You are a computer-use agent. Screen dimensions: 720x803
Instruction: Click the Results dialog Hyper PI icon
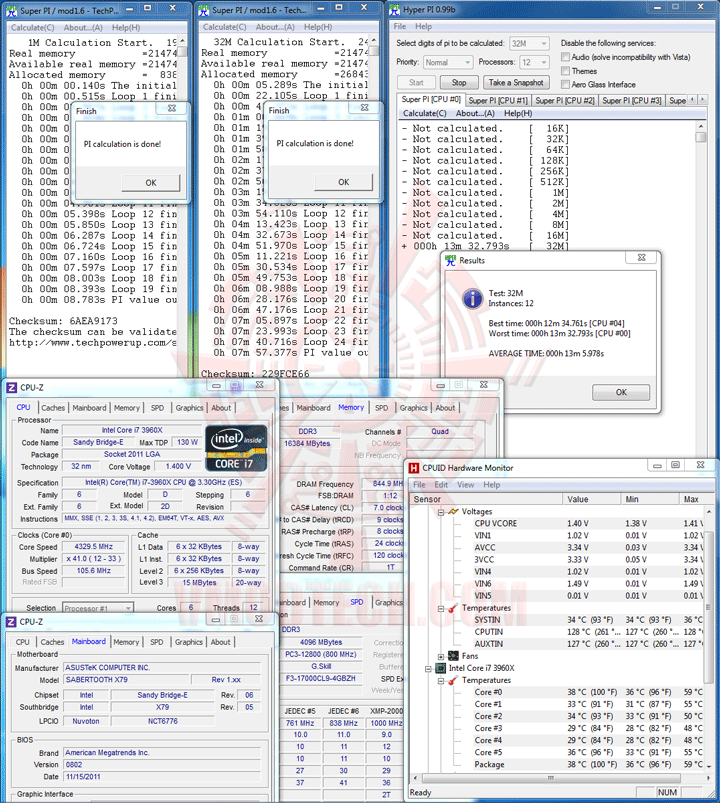451,261
